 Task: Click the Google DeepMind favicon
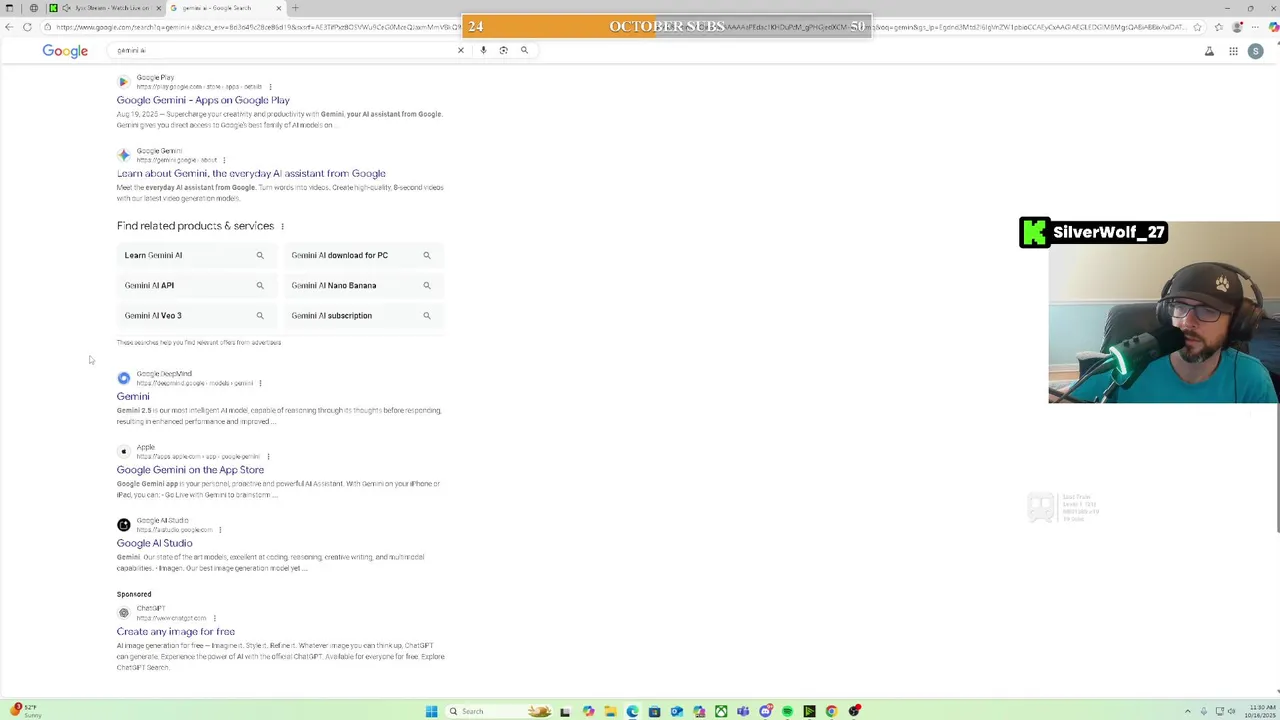point(124,378)
